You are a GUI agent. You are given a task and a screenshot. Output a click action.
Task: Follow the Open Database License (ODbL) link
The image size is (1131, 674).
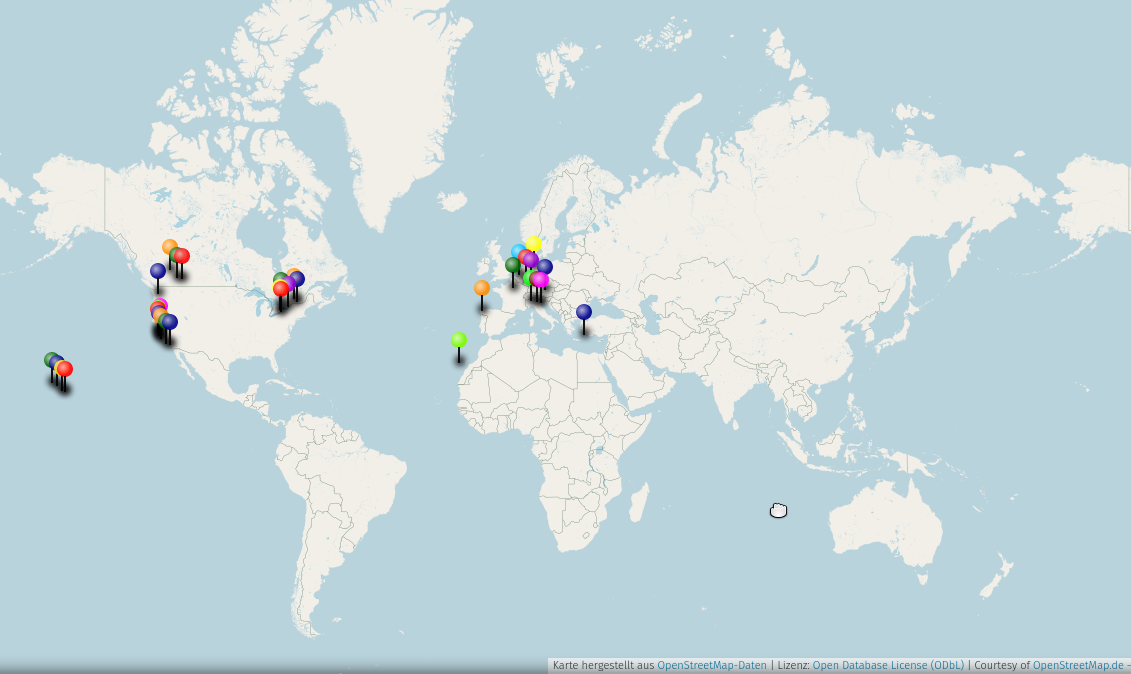pyautogui.click(x=888, y=665)
